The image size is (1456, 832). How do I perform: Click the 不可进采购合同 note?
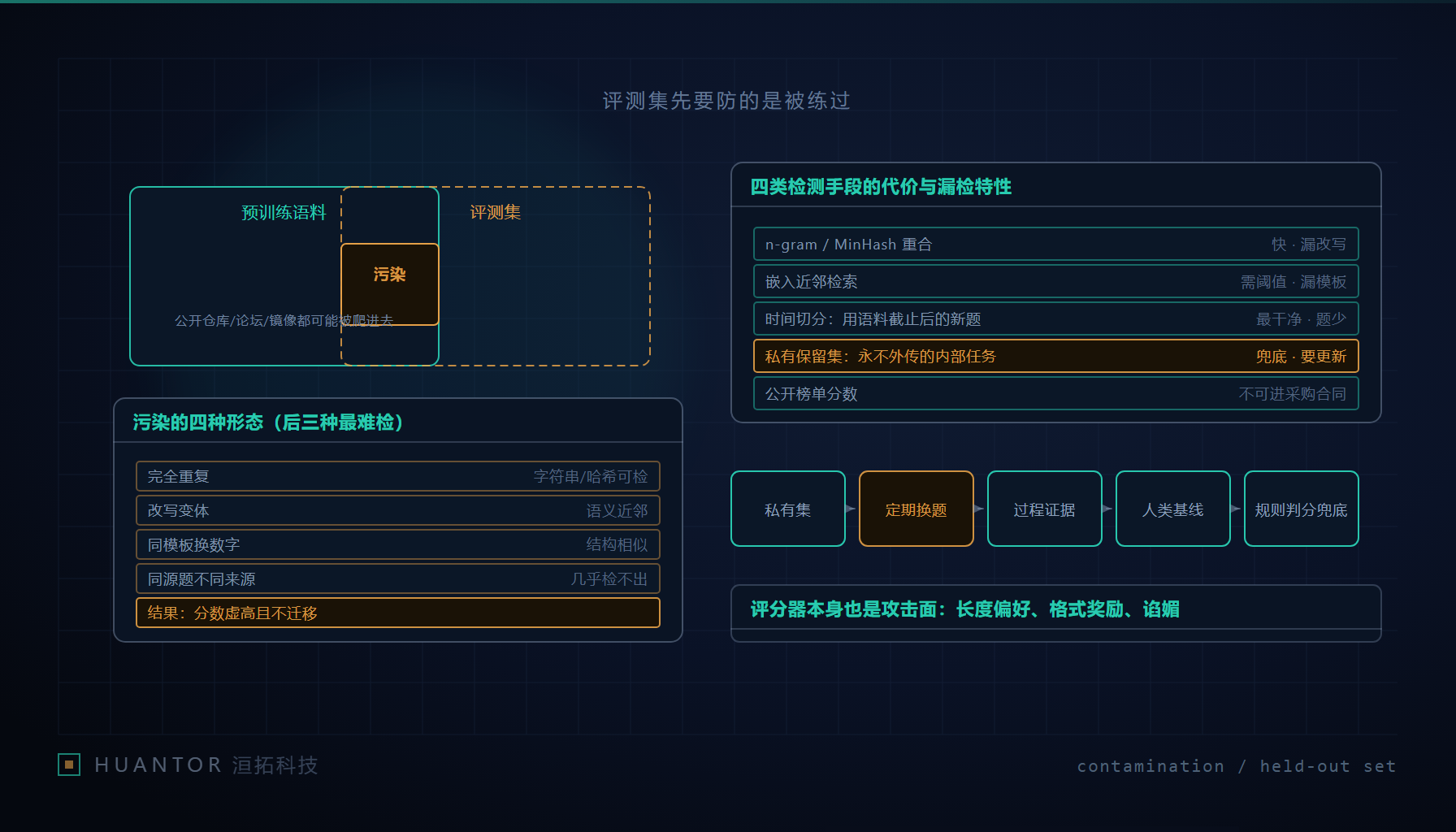point(1293,393)
